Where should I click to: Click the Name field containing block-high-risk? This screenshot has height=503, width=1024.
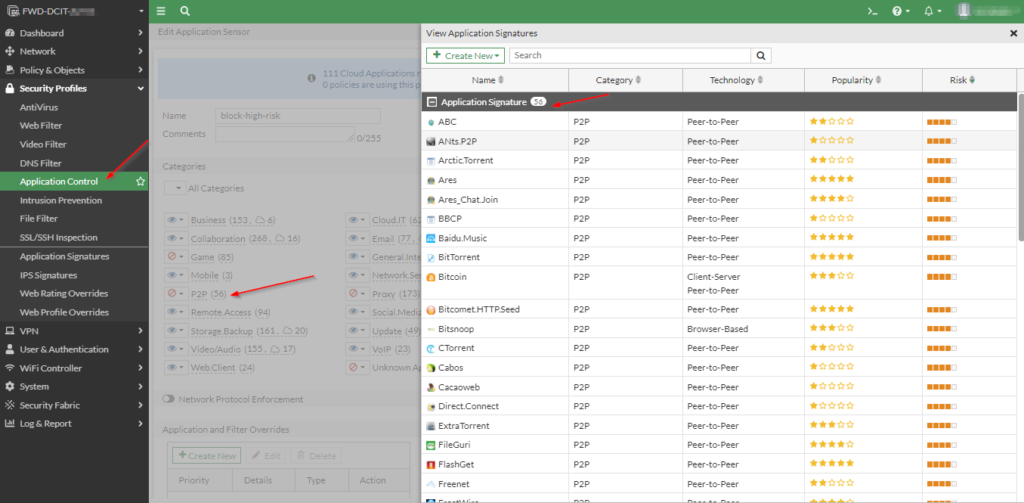298,116
